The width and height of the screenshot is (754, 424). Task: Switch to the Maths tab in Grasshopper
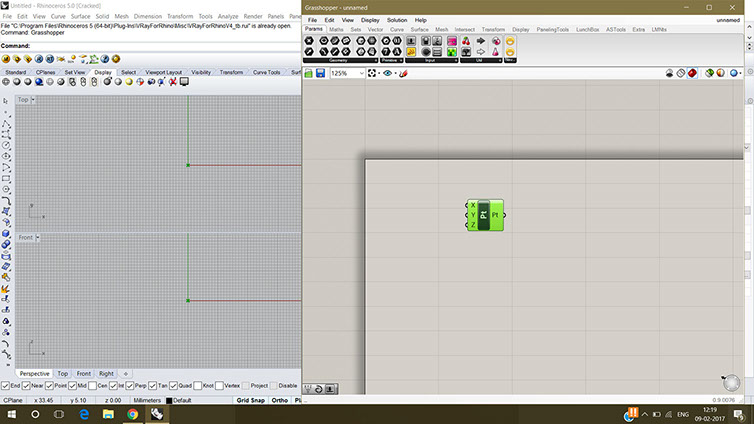click(336, 29)
